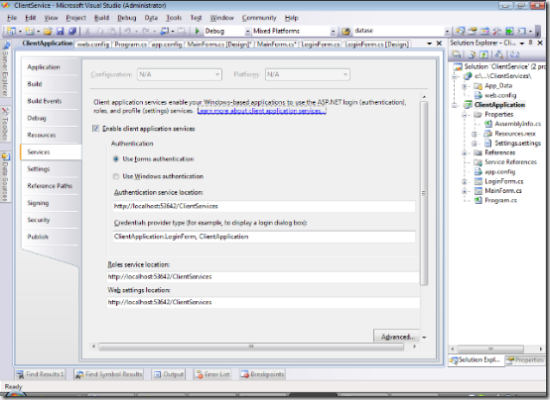
Task: Save the current file with floppy icon
Action: tap(60, 31)
